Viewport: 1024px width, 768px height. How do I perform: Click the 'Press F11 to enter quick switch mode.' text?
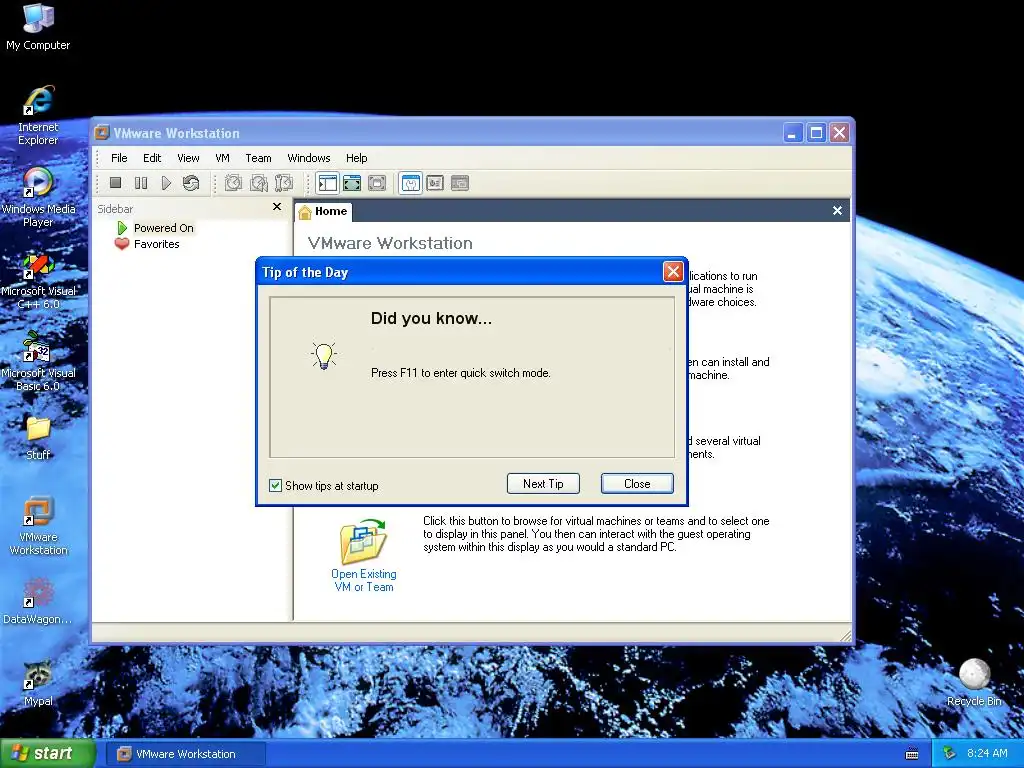(460, 373)
